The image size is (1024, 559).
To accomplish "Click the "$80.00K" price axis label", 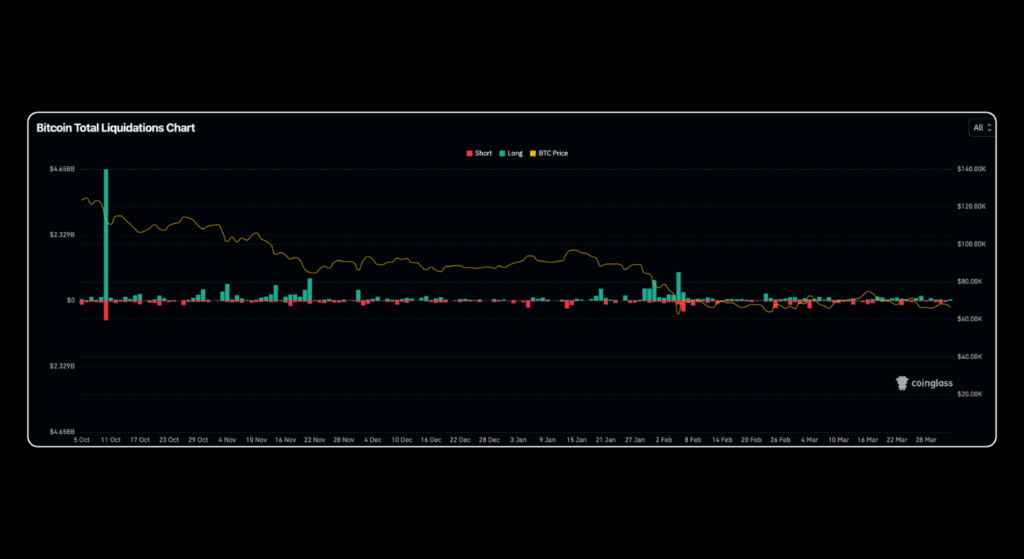I will click(x=970, y=281).
